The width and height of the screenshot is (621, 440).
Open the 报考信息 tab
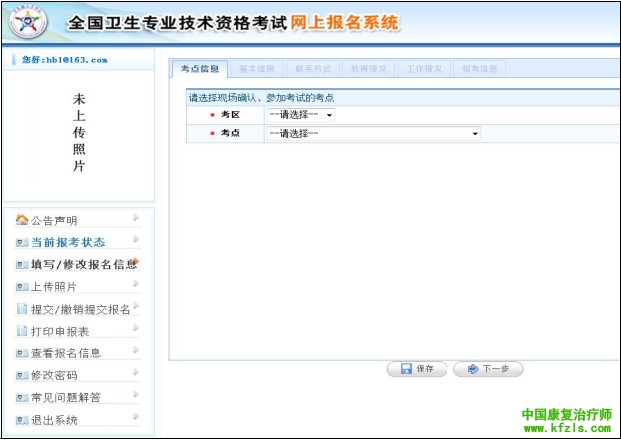coord(479,69)
